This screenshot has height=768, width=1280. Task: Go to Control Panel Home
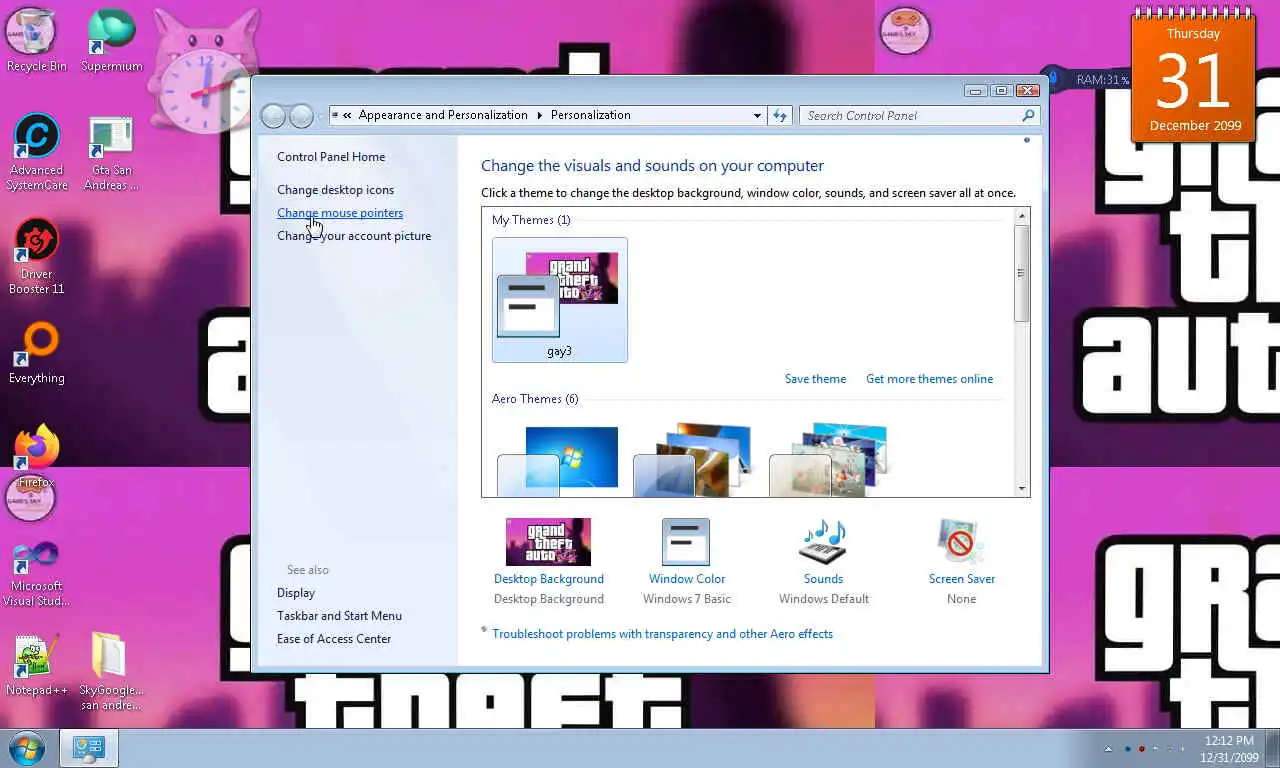(x=331, y=157)
